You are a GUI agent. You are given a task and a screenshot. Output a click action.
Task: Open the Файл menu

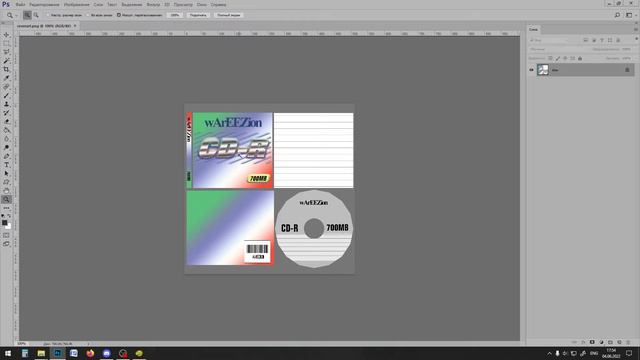20,4
